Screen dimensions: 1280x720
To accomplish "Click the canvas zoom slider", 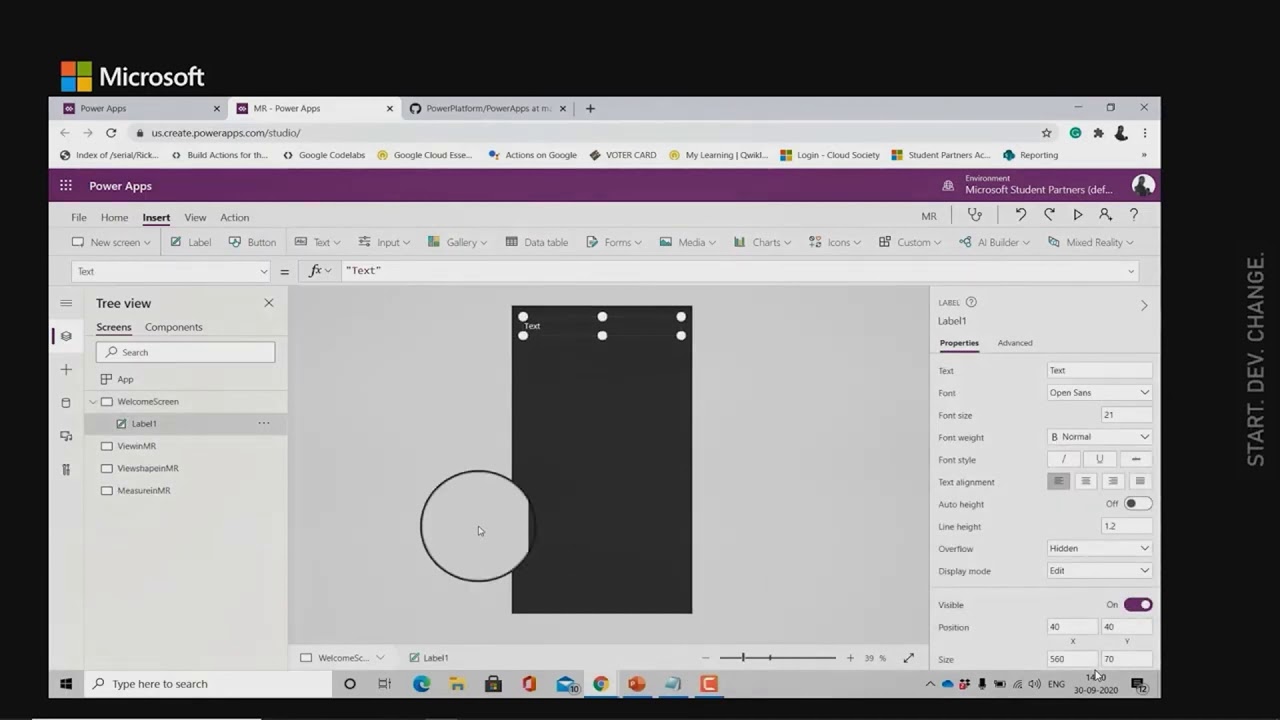I will pos(777,658).
